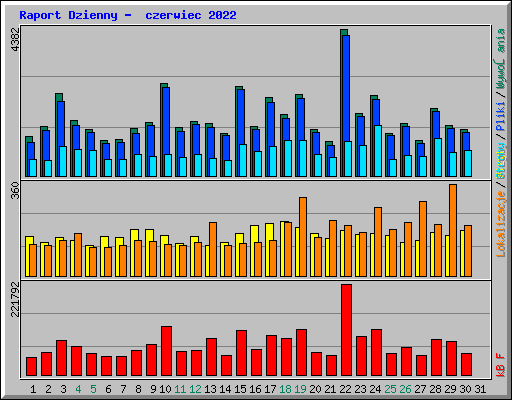
Task: Select the orange Lokalizacje legend text
Action: tap(501, 224)
